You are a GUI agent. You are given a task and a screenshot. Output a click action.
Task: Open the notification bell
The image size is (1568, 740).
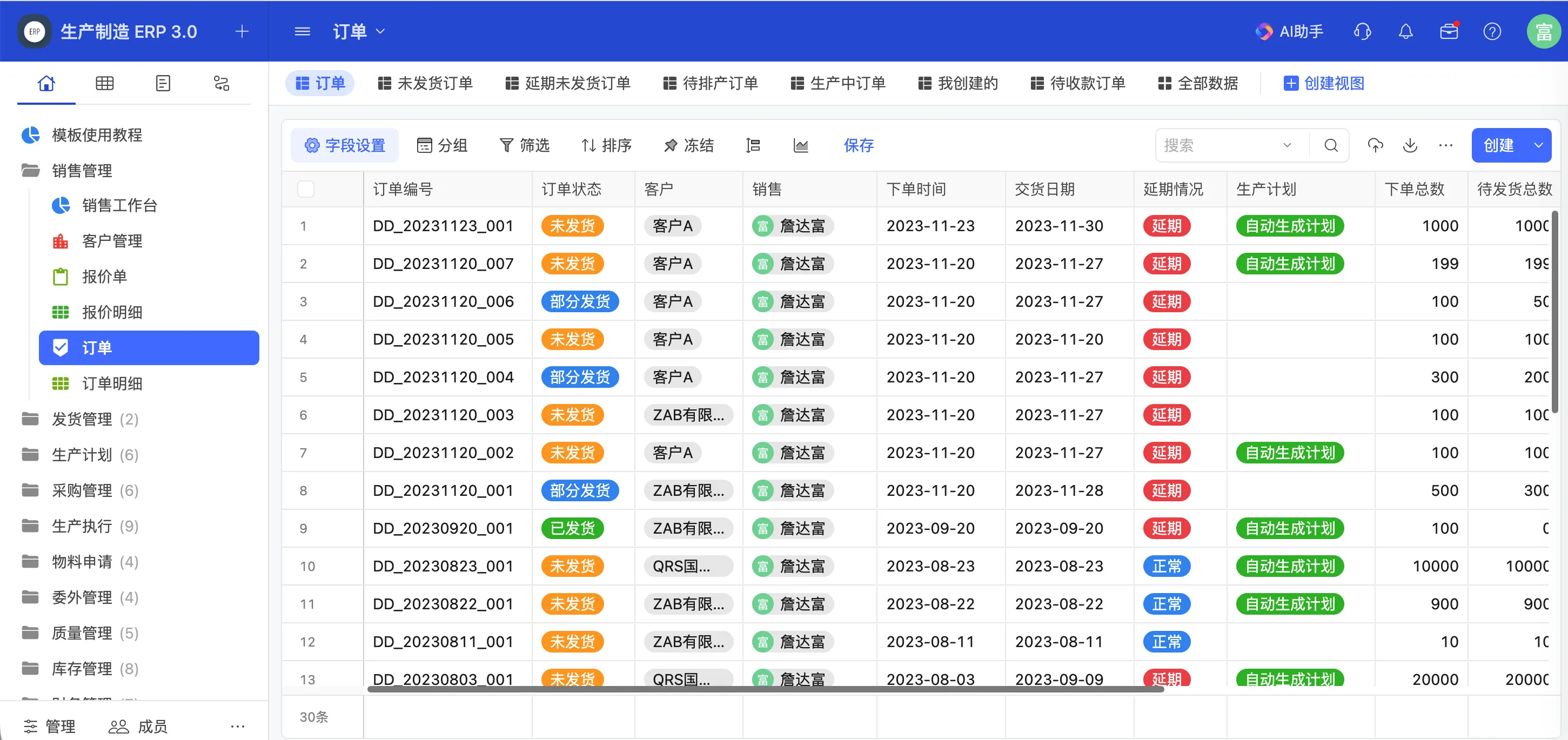(x=1405, y=32)
